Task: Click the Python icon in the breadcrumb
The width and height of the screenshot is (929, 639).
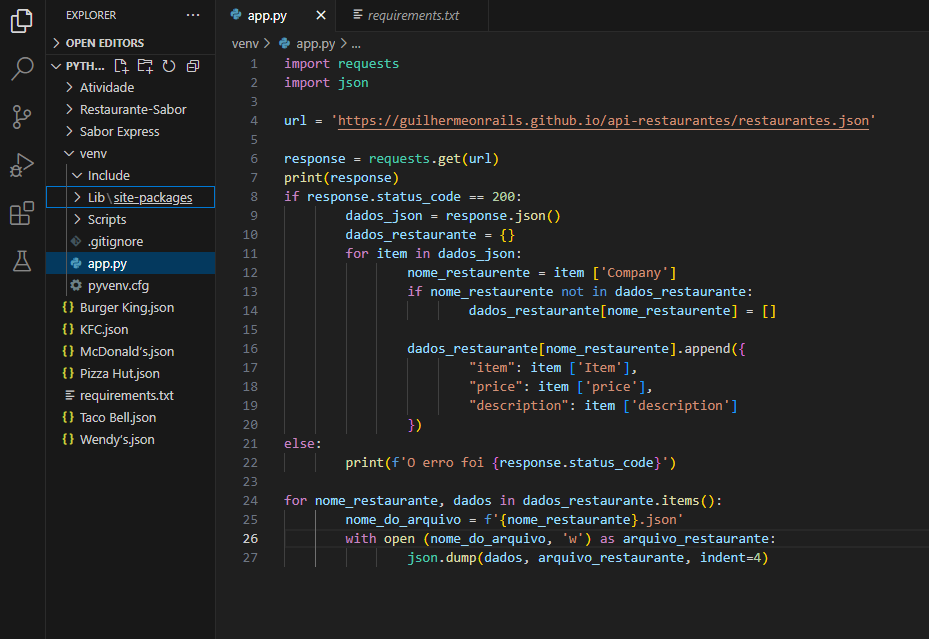Action: click(284, 43)
